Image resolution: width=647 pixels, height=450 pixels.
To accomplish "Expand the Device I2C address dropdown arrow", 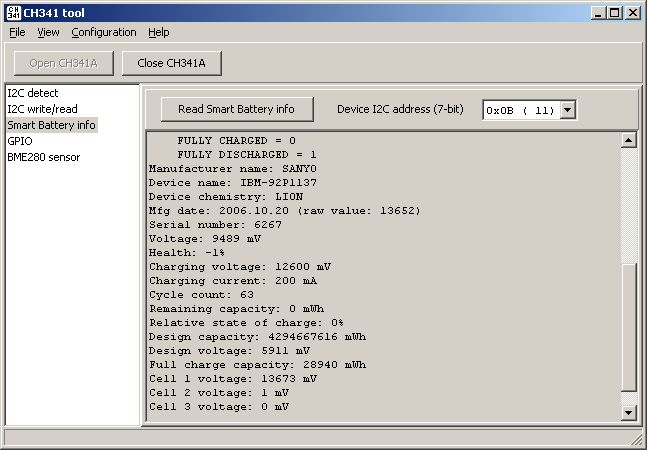I will point(568,110).
